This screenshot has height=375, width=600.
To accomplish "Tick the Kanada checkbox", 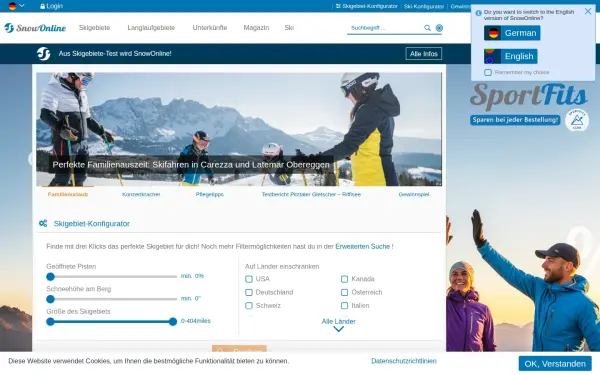I will coord(344,279).
